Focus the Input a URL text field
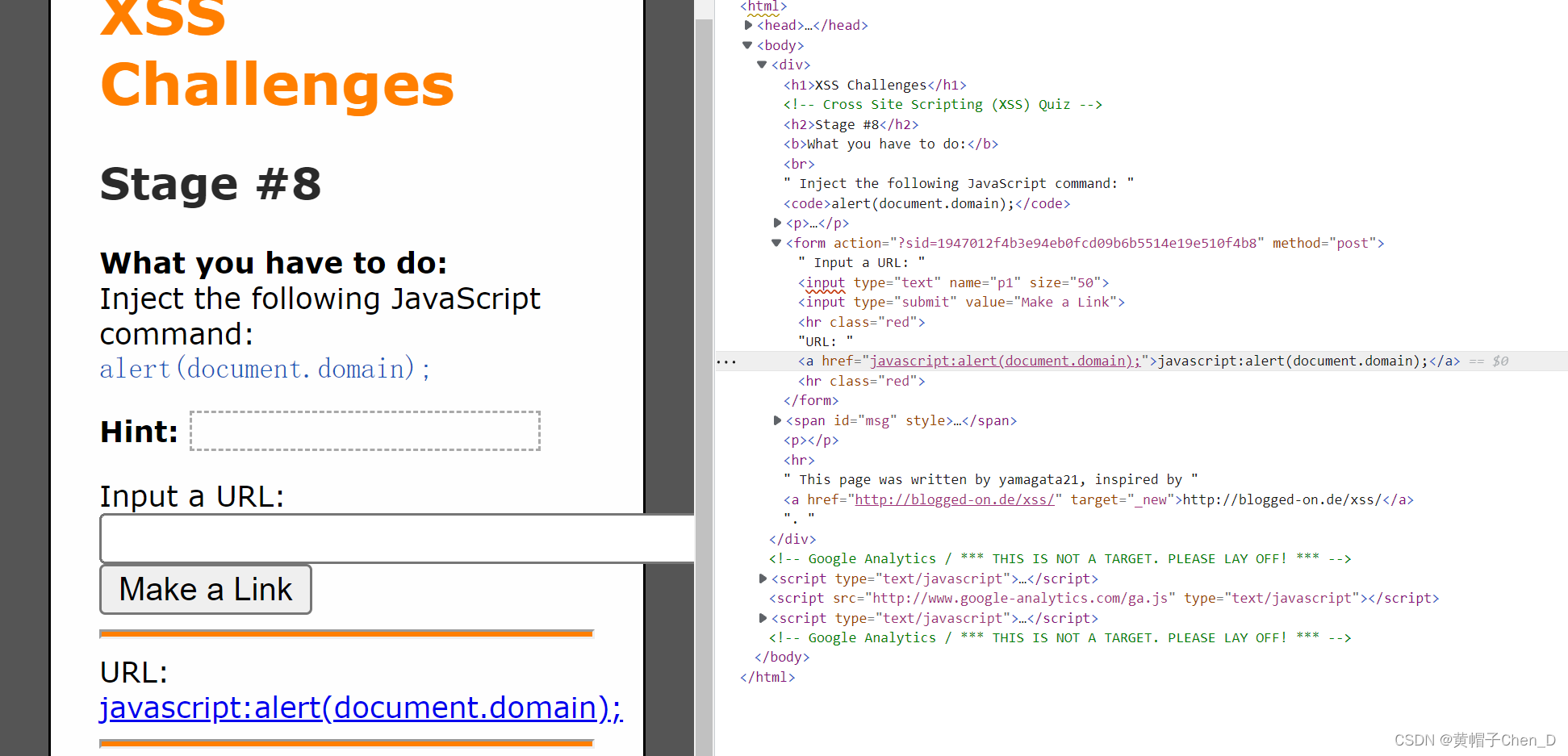Viewport: 1568px width, 756px height. pos(397,538)
